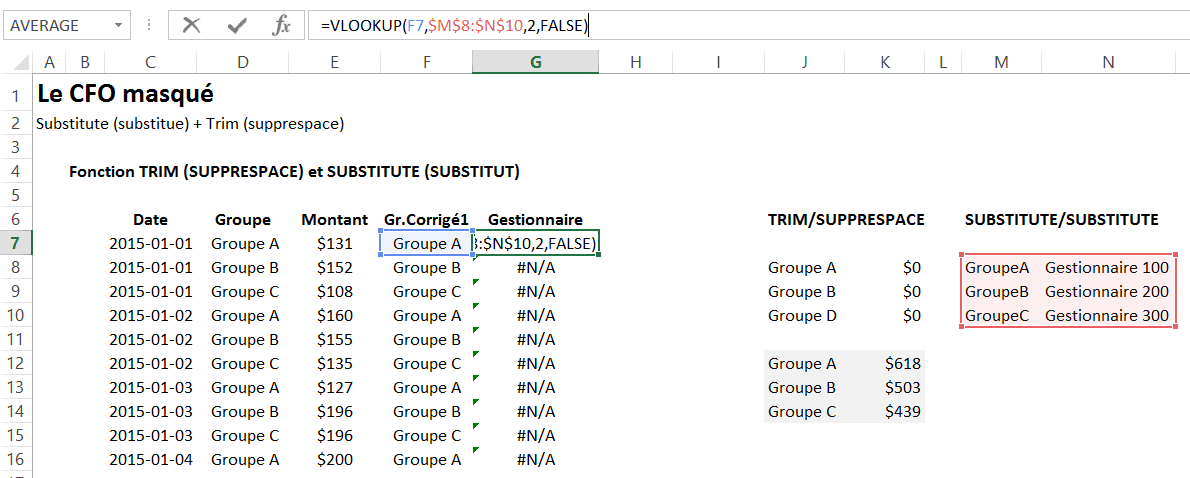Select the column N header

click(x=1107, y=62)
